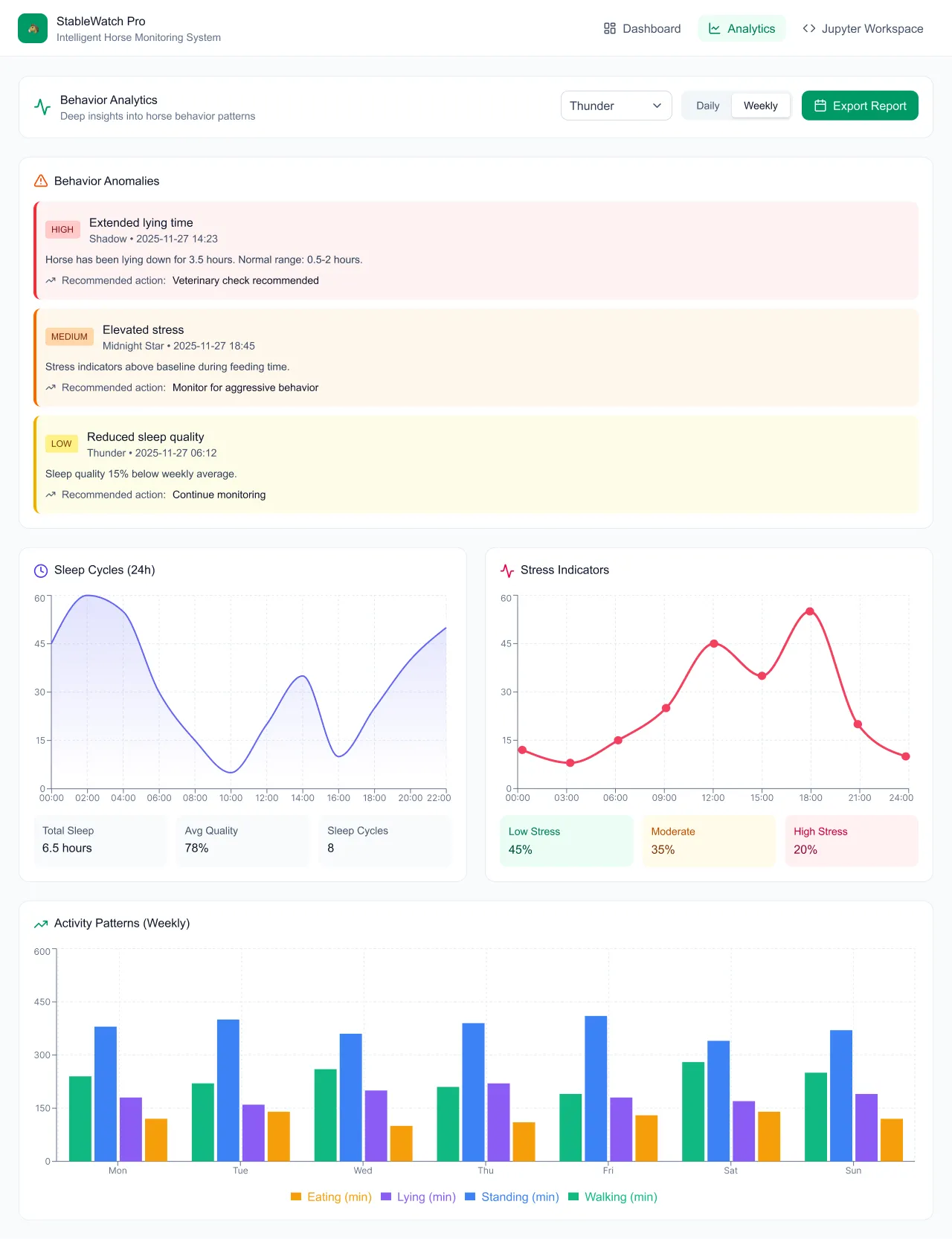Click the chevron arrow in the horse dropdown
The height and width of the screenshot is (1239, 952).
coord(657,106)
